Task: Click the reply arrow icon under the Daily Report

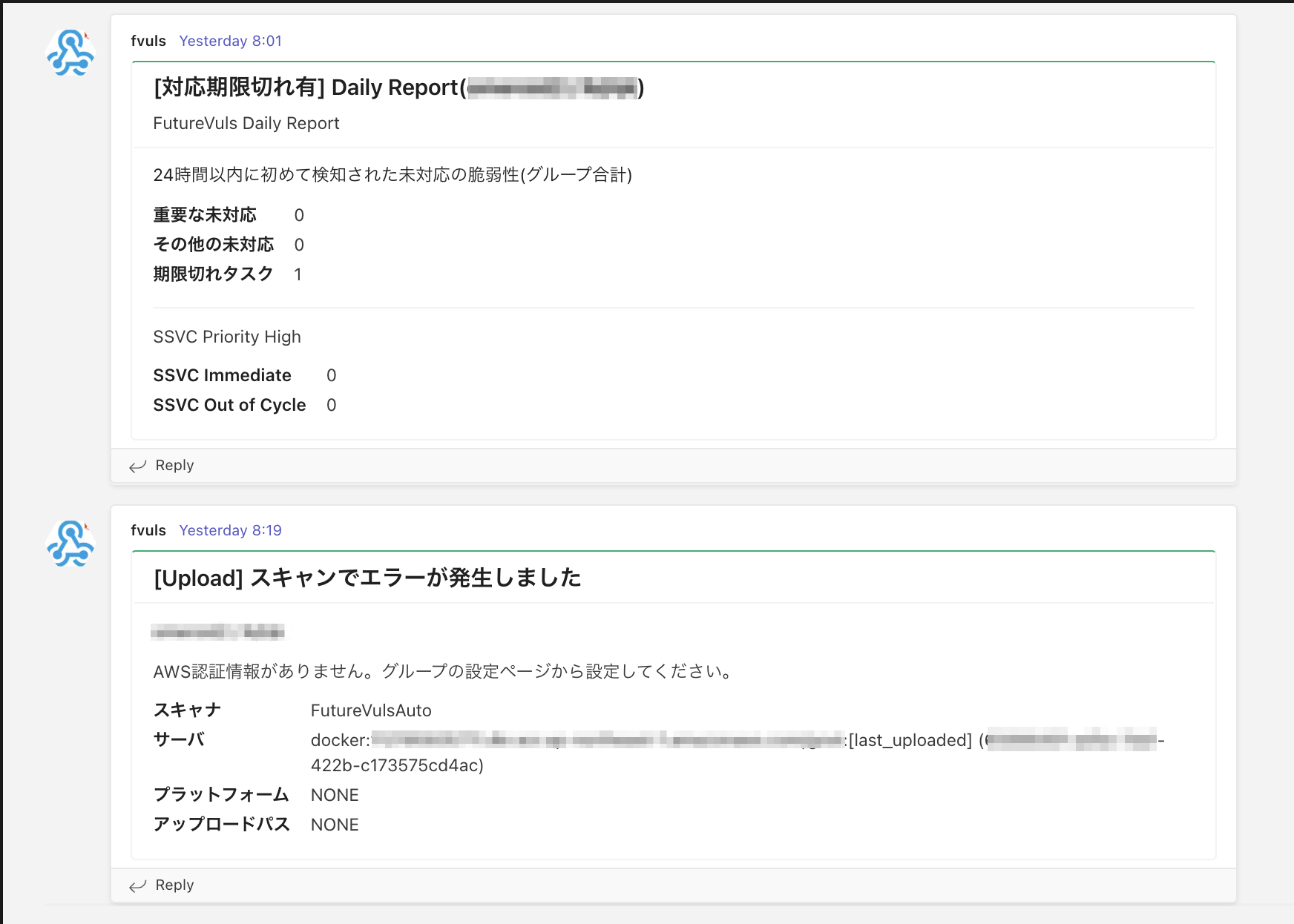Action: (x=138, y=466)
